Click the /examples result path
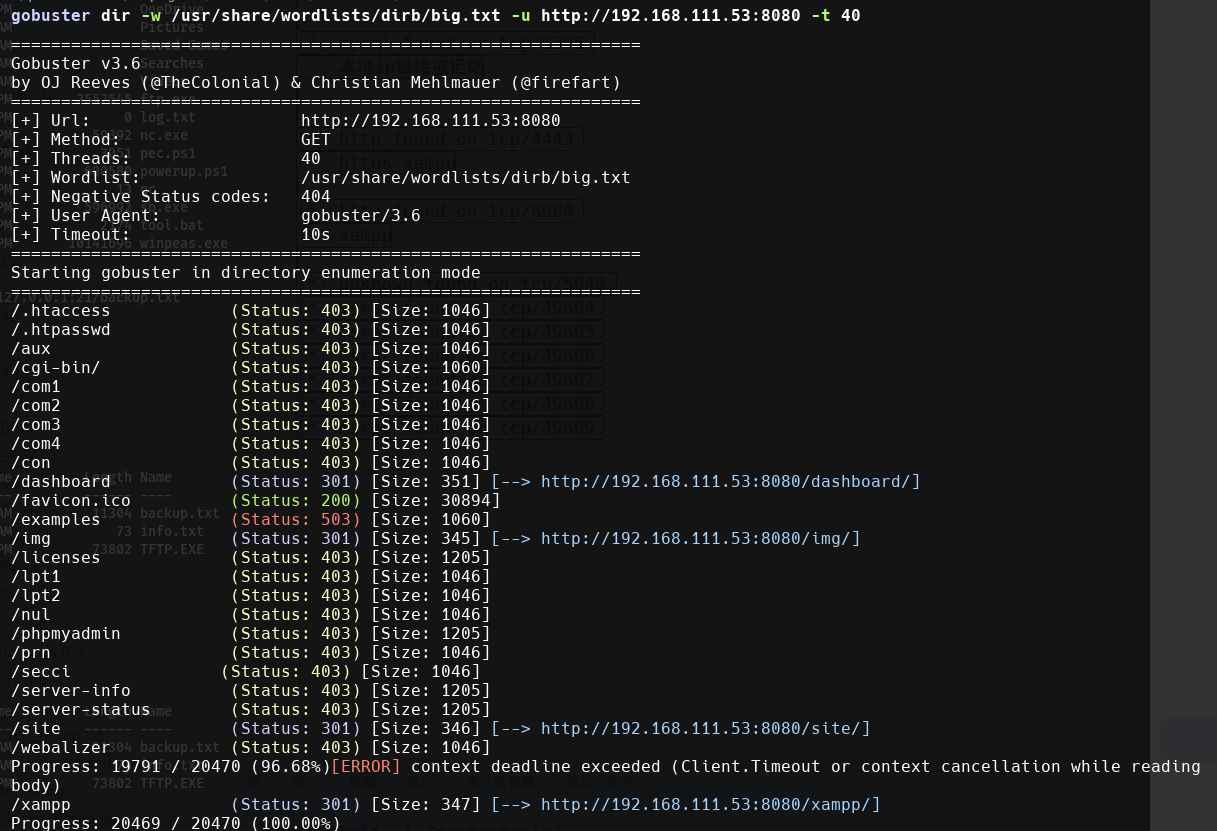The height and width of the screenshot is (831, 1217). click(56, 520)
